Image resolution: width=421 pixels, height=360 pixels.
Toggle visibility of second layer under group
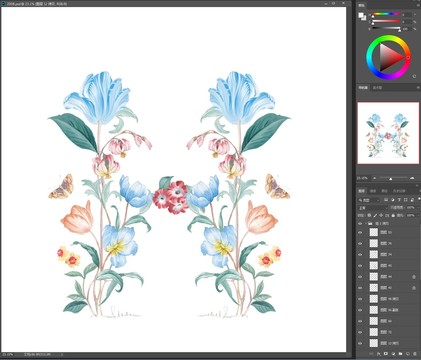click(x=360, y=243)
